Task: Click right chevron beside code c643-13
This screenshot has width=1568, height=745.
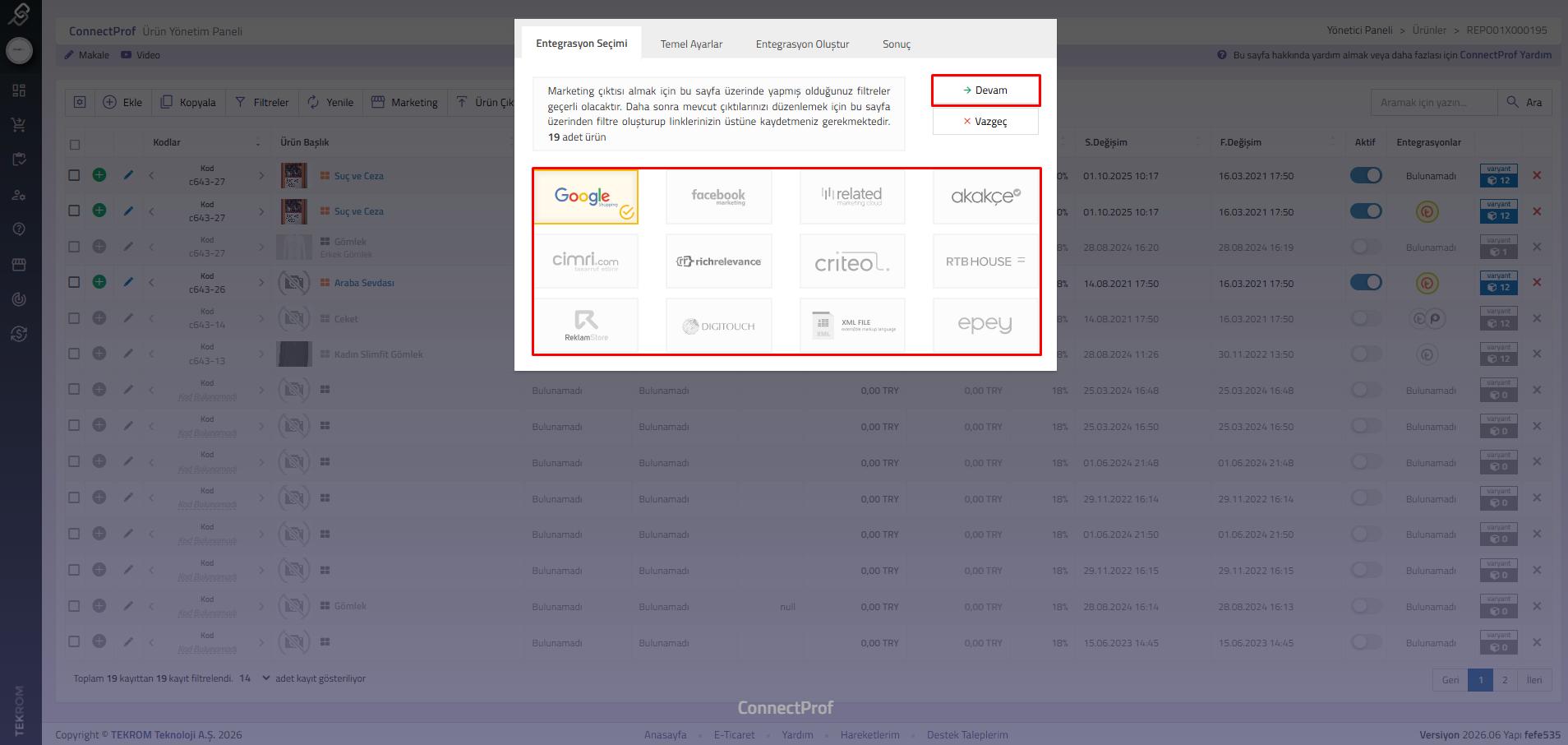Action: pyautogui.click(x=261, y=354)
